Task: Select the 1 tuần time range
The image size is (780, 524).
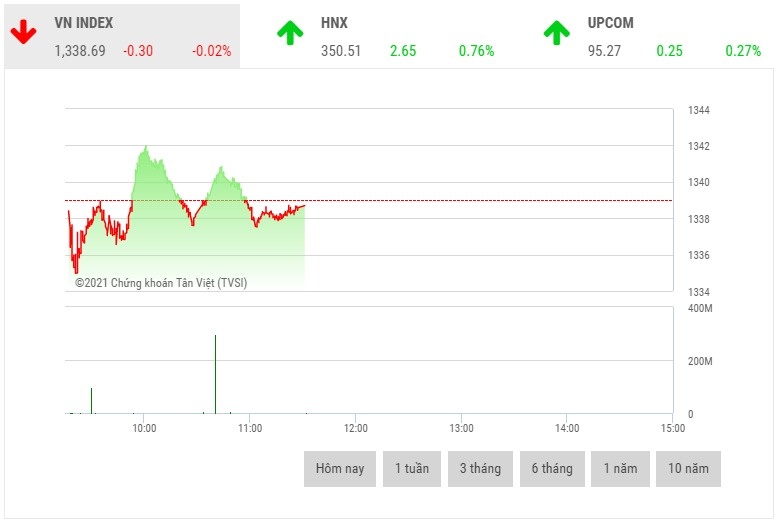Action: point(412,469)
